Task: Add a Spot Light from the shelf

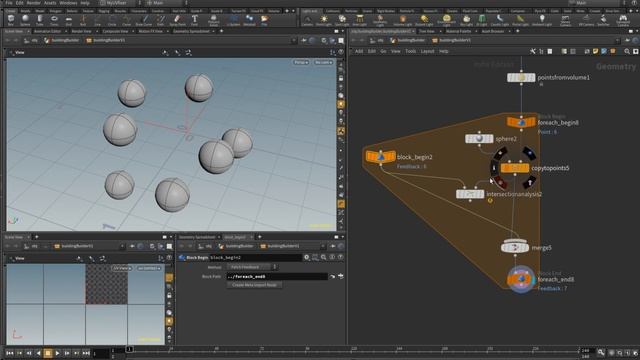Action: coord(342,20)
